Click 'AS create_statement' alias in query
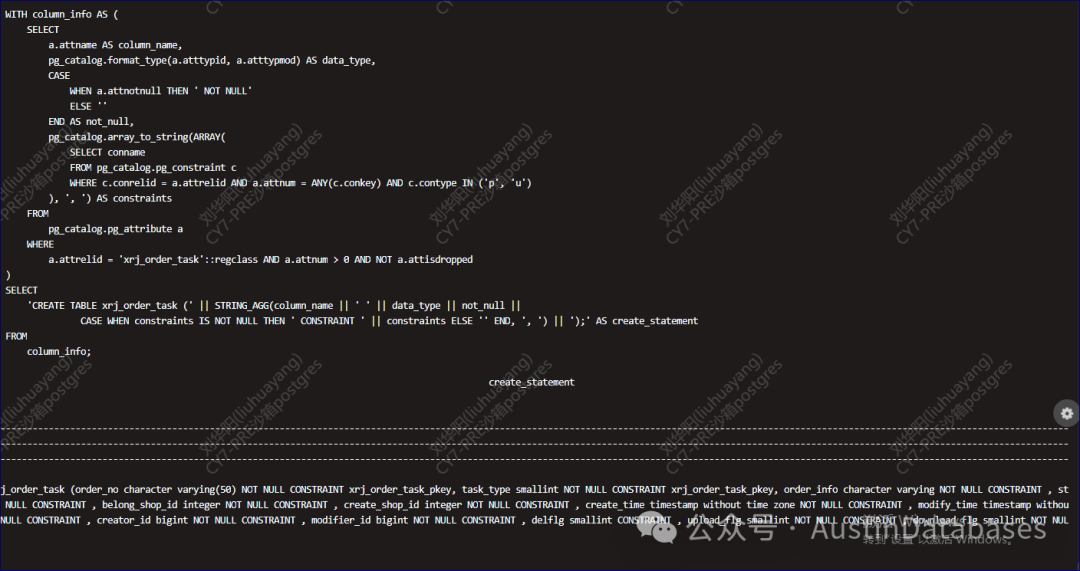The height and width of the screenshot is (571, 1080). coord(647,321)
